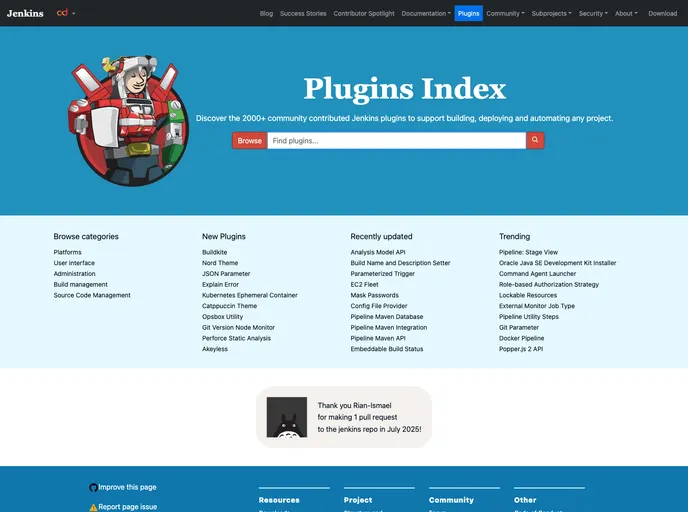
Task: Open the Administration category
Action: coord(75,274)
